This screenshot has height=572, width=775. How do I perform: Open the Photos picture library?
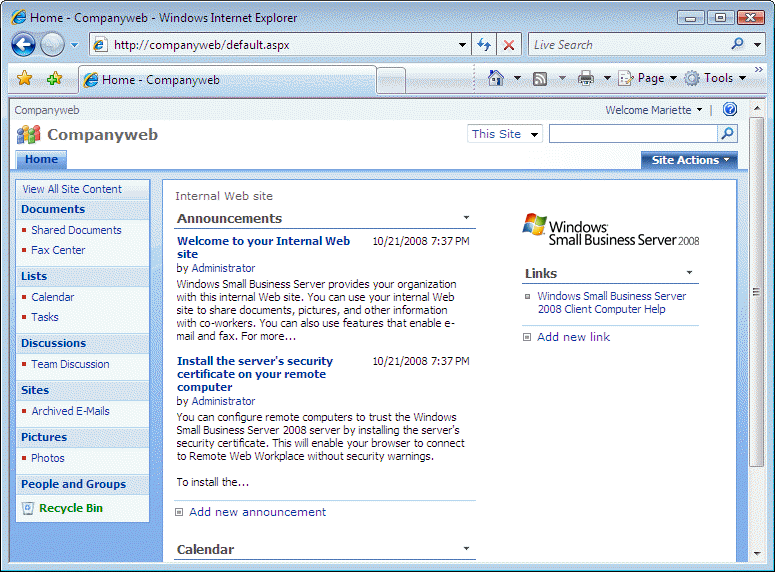click(47, 458)
